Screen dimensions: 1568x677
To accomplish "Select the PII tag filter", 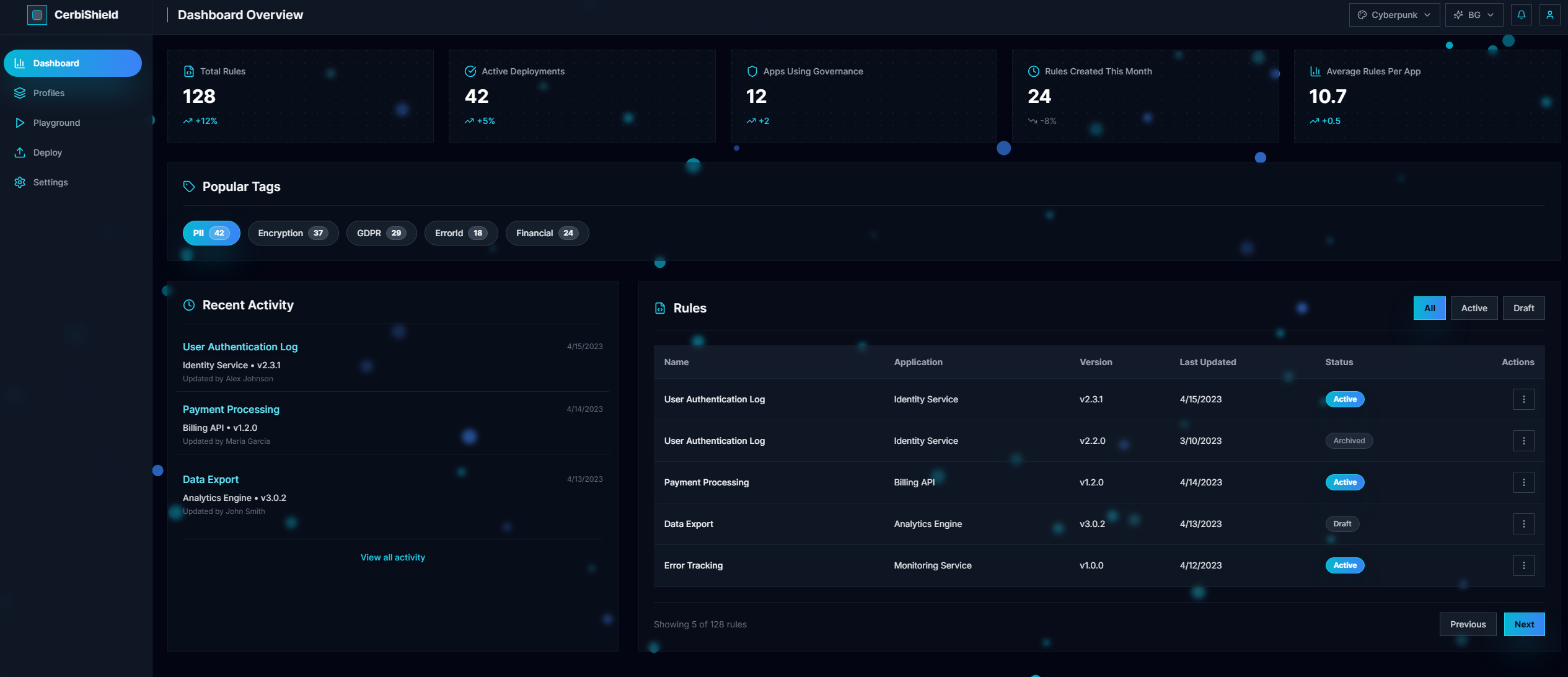I will [211, 232].
